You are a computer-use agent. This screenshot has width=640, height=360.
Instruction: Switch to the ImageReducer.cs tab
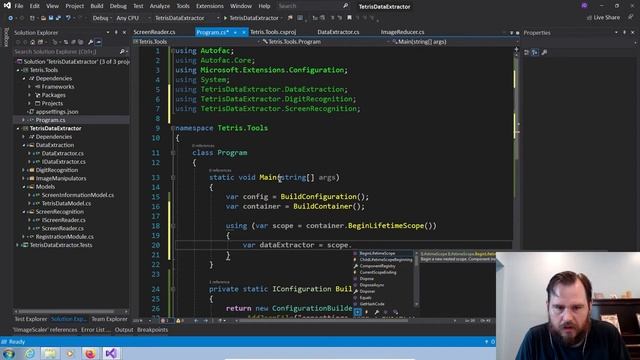(x=402, y=32)
